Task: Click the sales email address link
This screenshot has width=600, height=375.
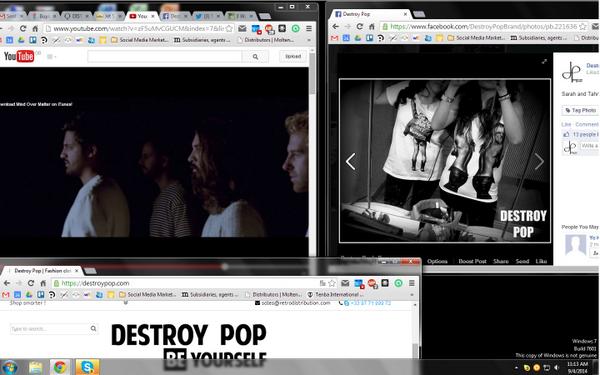Action: (292, 303)
